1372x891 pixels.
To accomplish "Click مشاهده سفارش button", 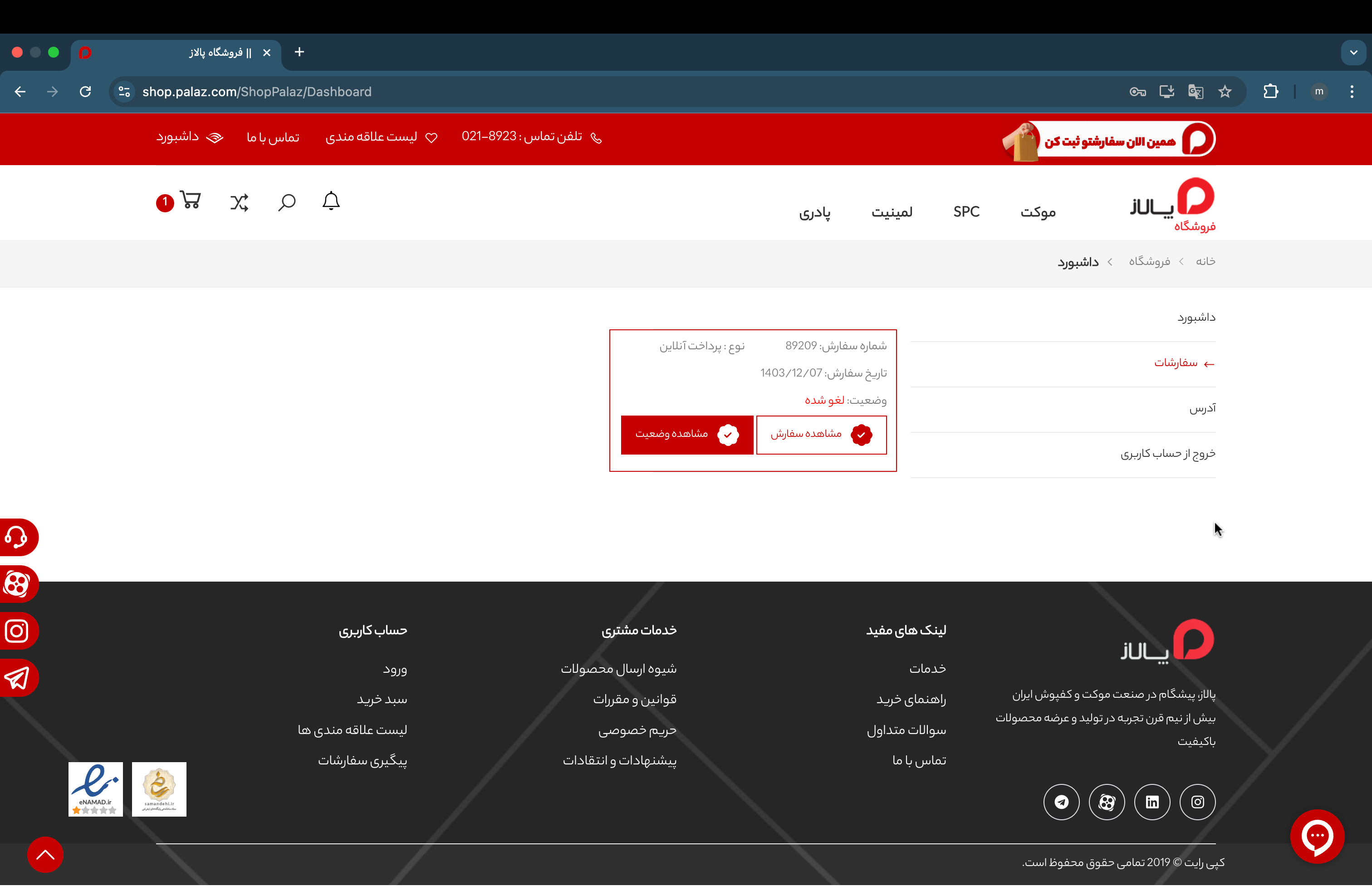I will click(x=822, y=435).
